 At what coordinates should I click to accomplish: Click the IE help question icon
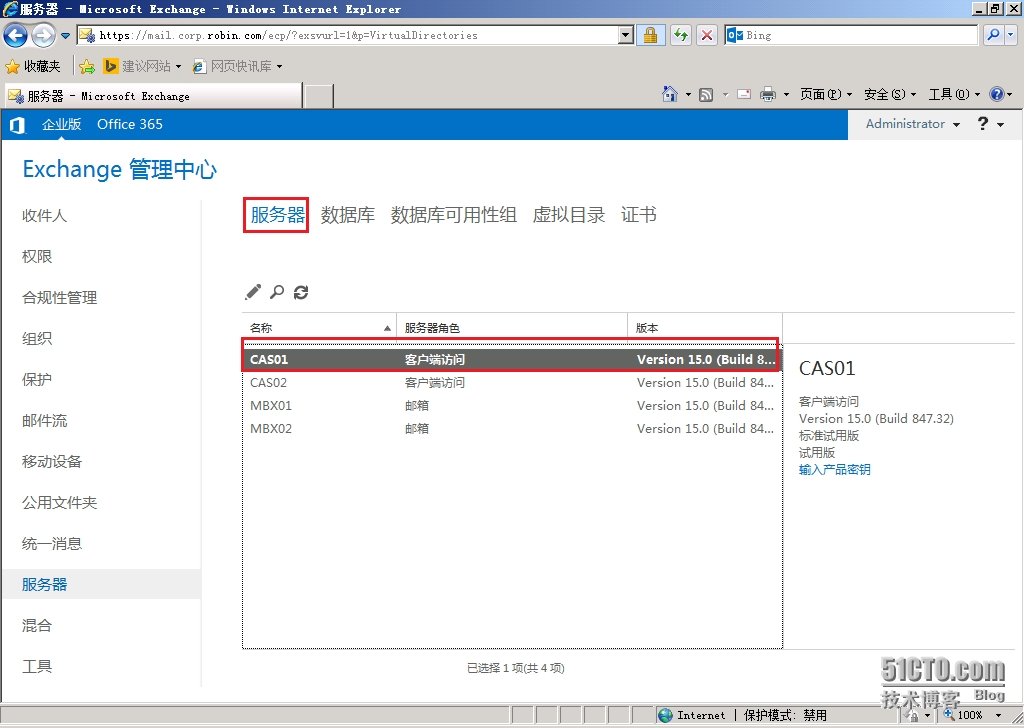tap(997, 95)
